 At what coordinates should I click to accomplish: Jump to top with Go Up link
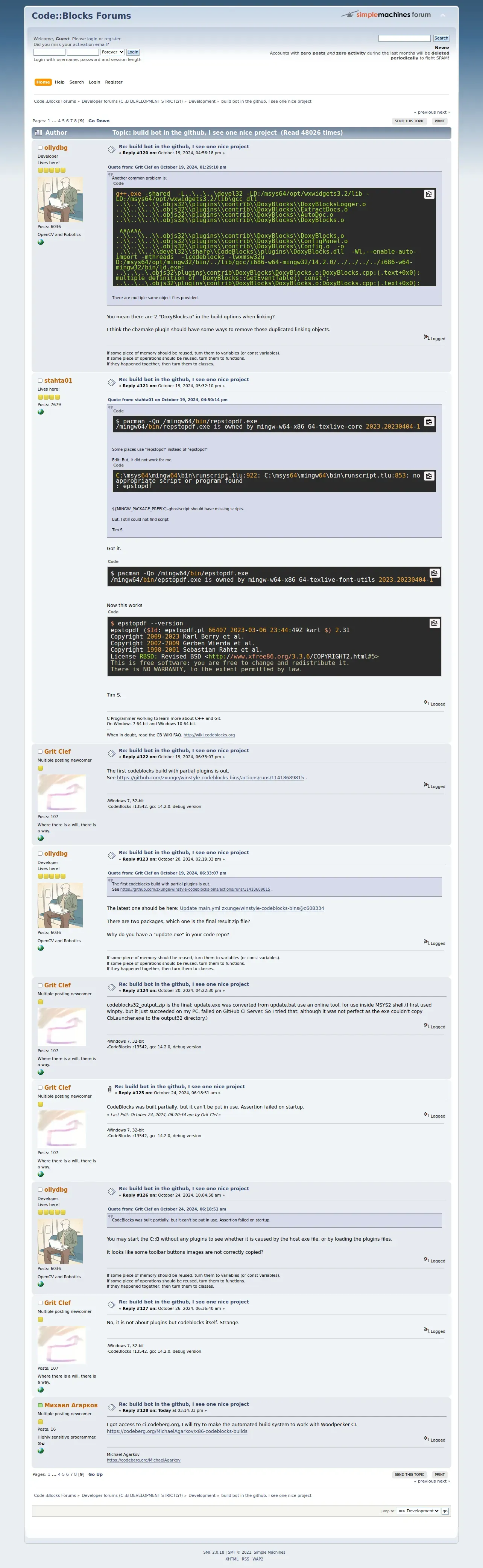coord(96,1474)
